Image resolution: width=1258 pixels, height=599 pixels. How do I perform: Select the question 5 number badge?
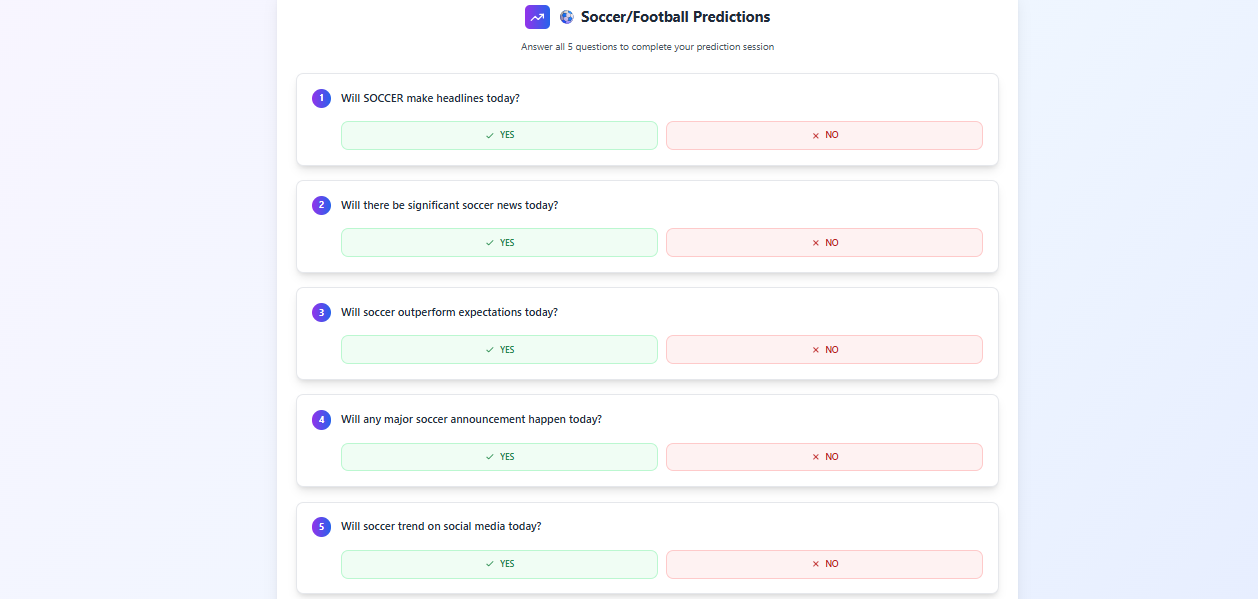tap(321, 526)
